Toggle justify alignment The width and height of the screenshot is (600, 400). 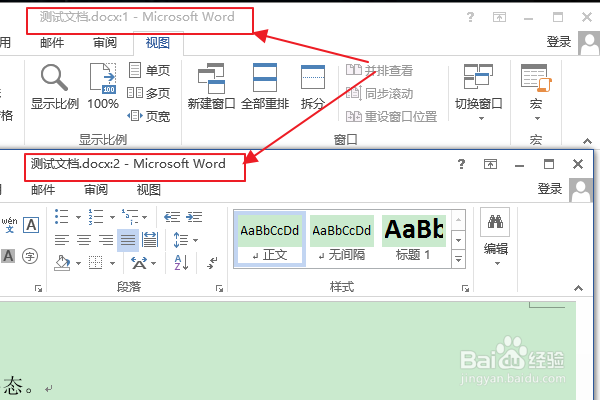click(x=128, y=240)
